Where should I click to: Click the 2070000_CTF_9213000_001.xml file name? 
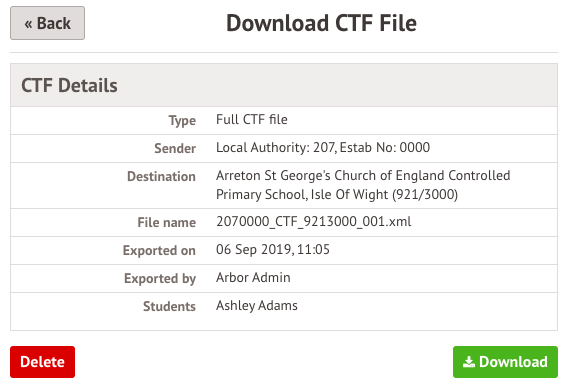click(x=314, y=221)
